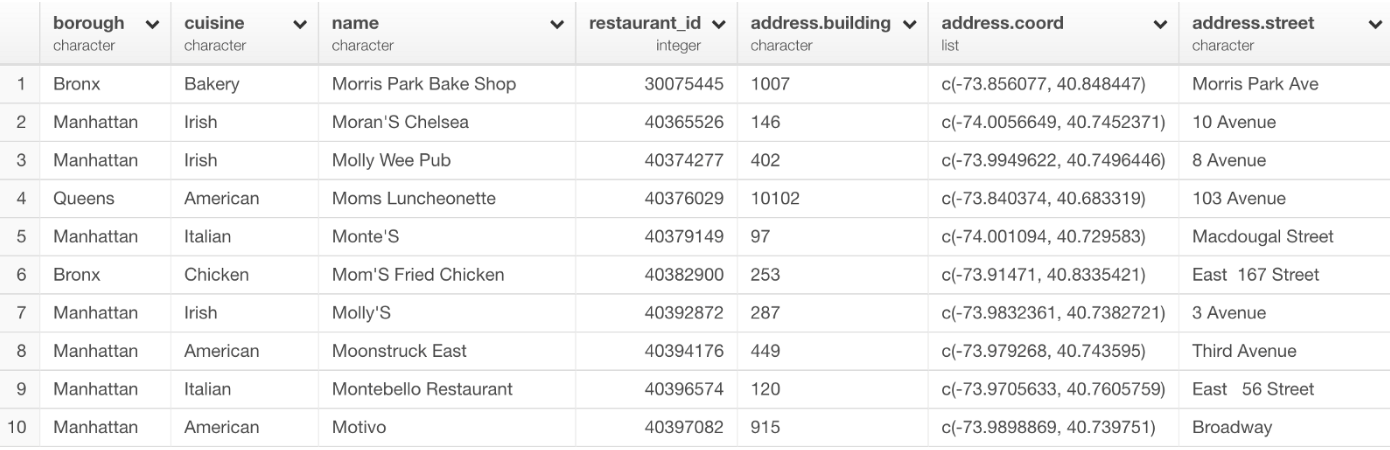Screen dimensions: 1390x450
Task: Select the Morris Park Bake Shop cell
Action: point(424,84)
